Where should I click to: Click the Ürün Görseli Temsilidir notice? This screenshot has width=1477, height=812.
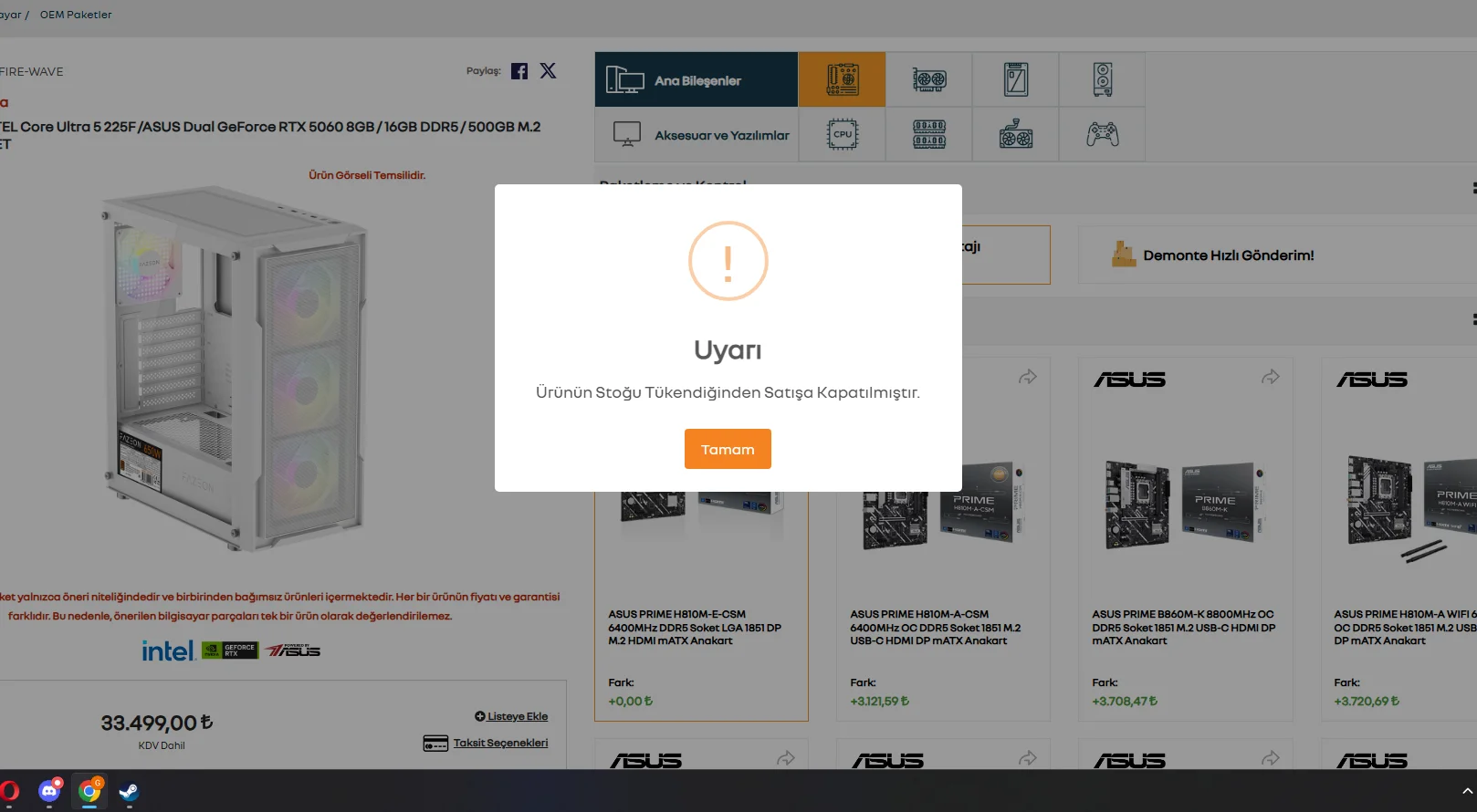367,175
